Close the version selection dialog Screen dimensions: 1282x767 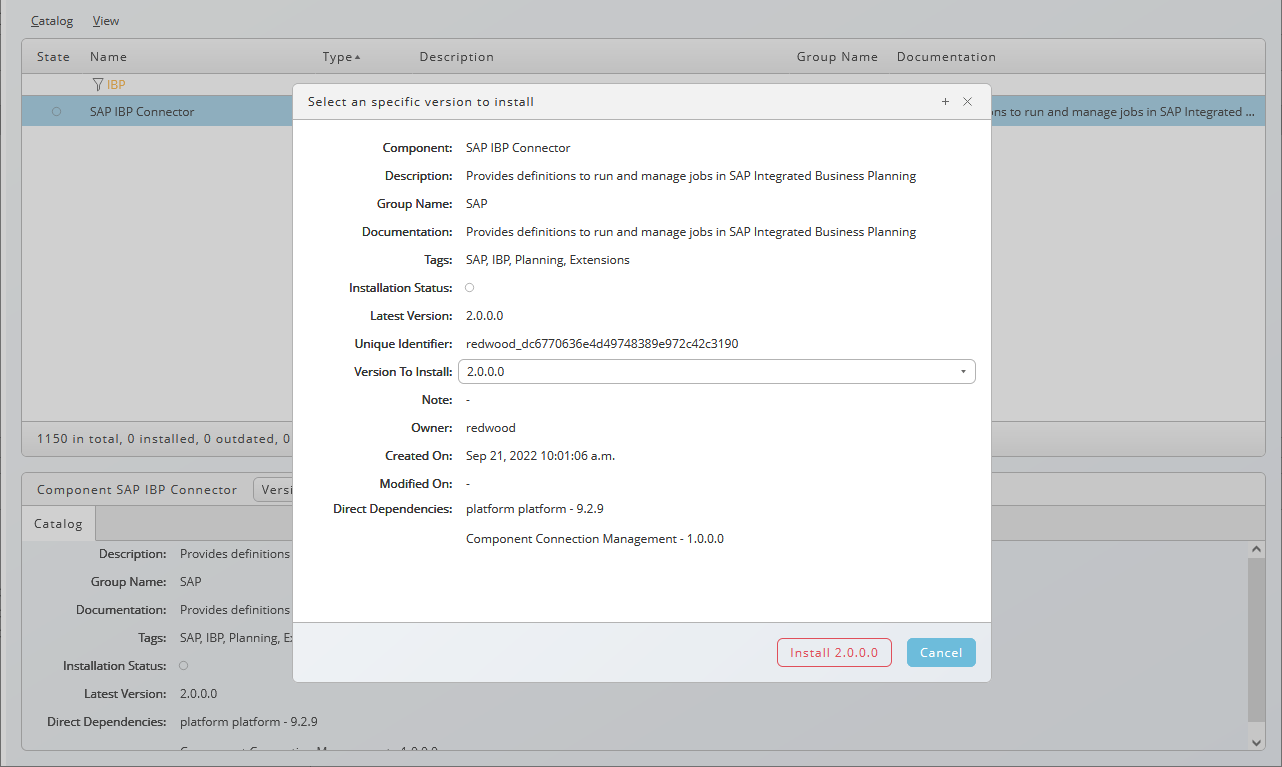click(x=967, y=102)
